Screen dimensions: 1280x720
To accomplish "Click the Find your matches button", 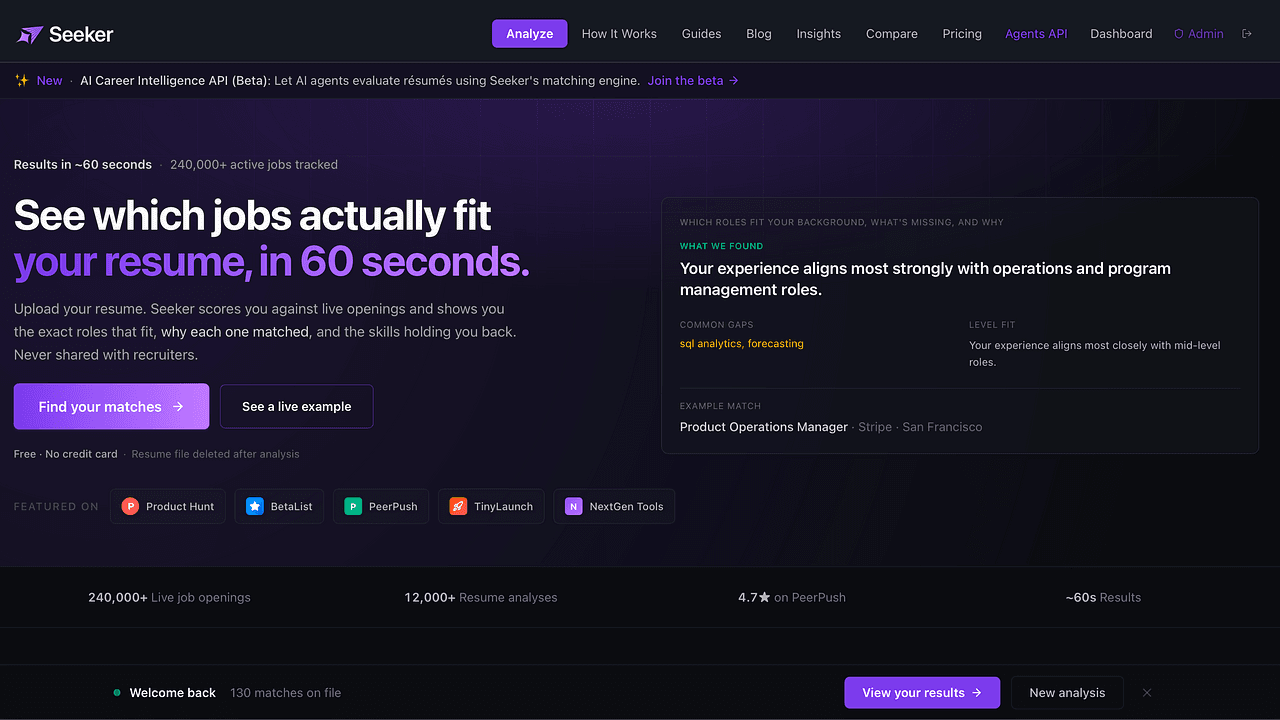I will click(111, 407).
